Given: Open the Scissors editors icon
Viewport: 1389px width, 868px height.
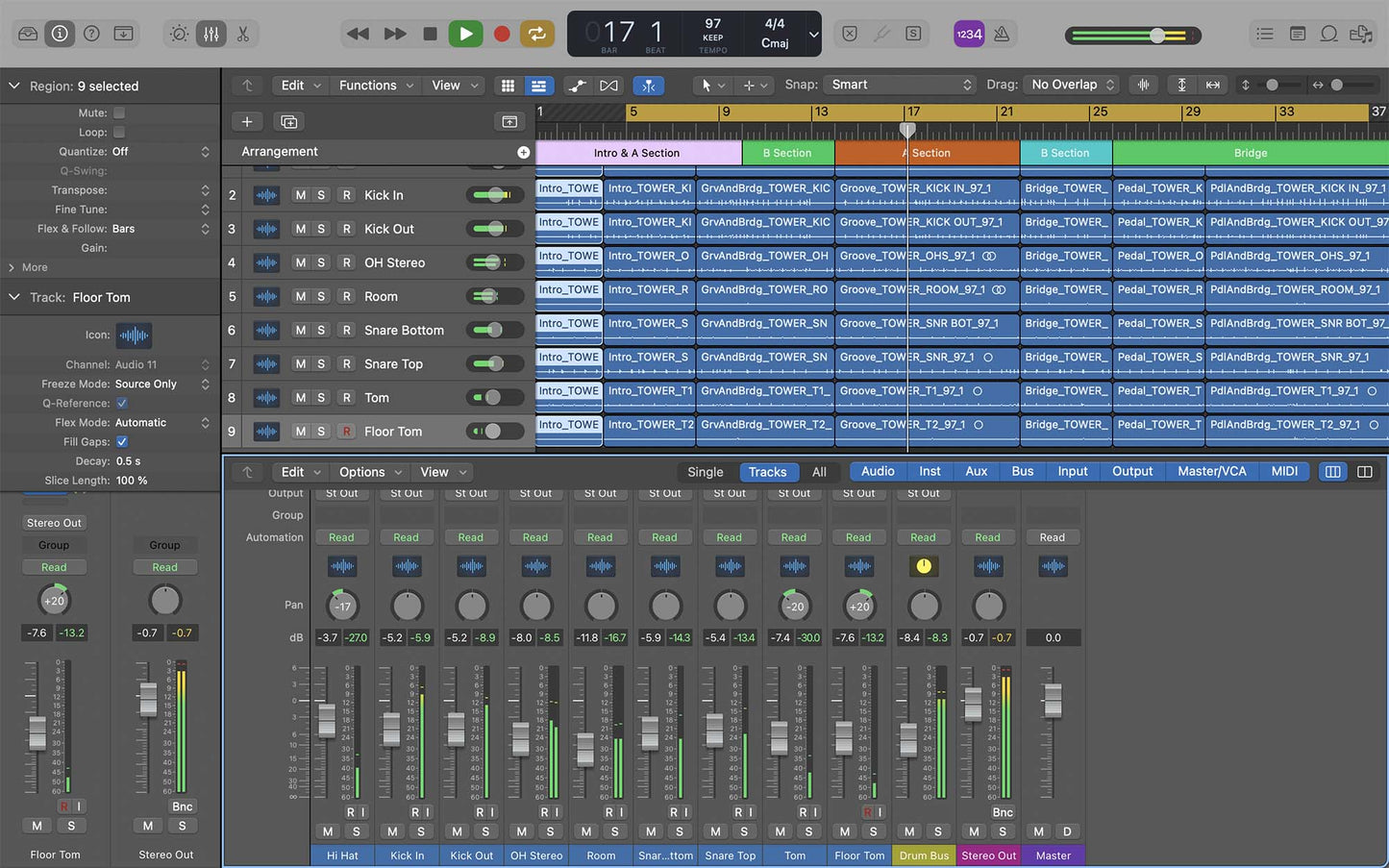Looking at the screenshot, I should pos(243,34).
